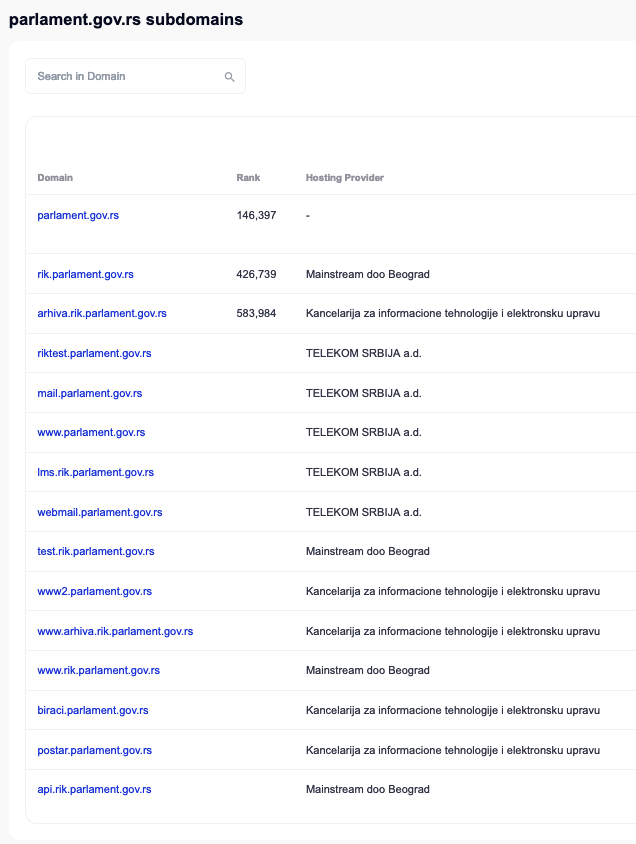This screenshot has height=844, width=636.
Task: Click TELEKOM SRBIJA in mail.parlament row
Action: point(363,393)
